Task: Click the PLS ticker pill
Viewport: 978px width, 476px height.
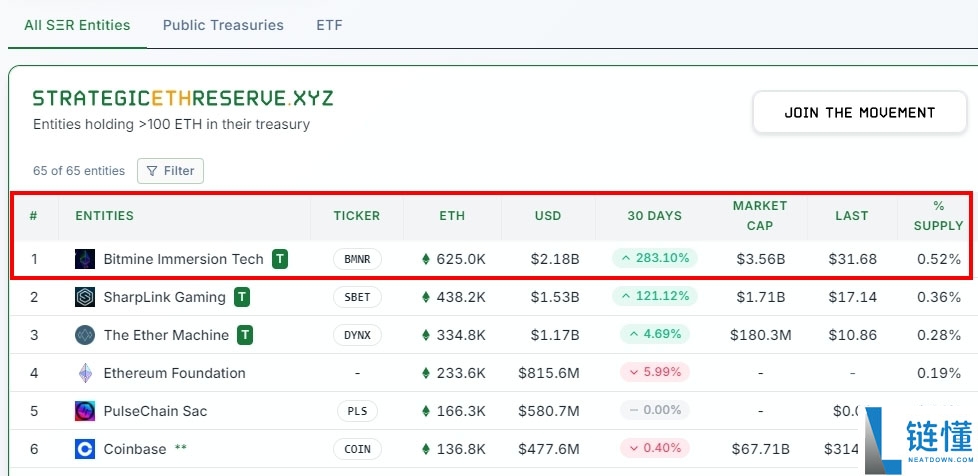Action: coord(357,411)
